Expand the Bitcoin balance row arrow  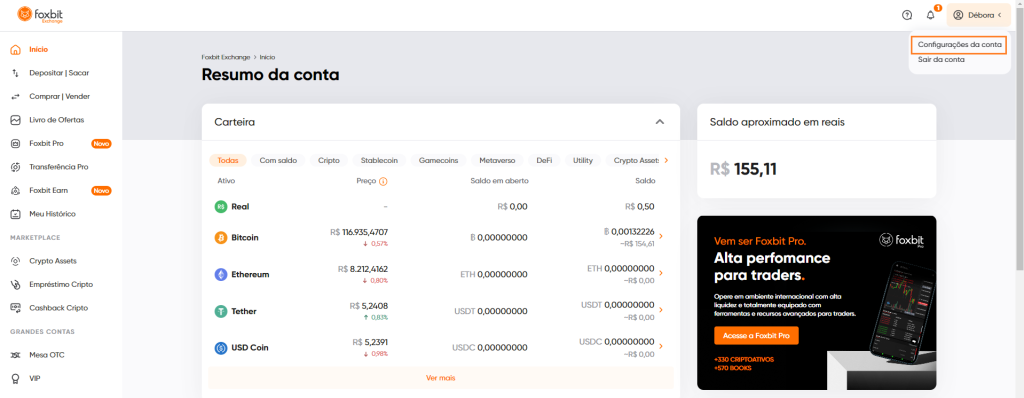[x=661, y=237]
